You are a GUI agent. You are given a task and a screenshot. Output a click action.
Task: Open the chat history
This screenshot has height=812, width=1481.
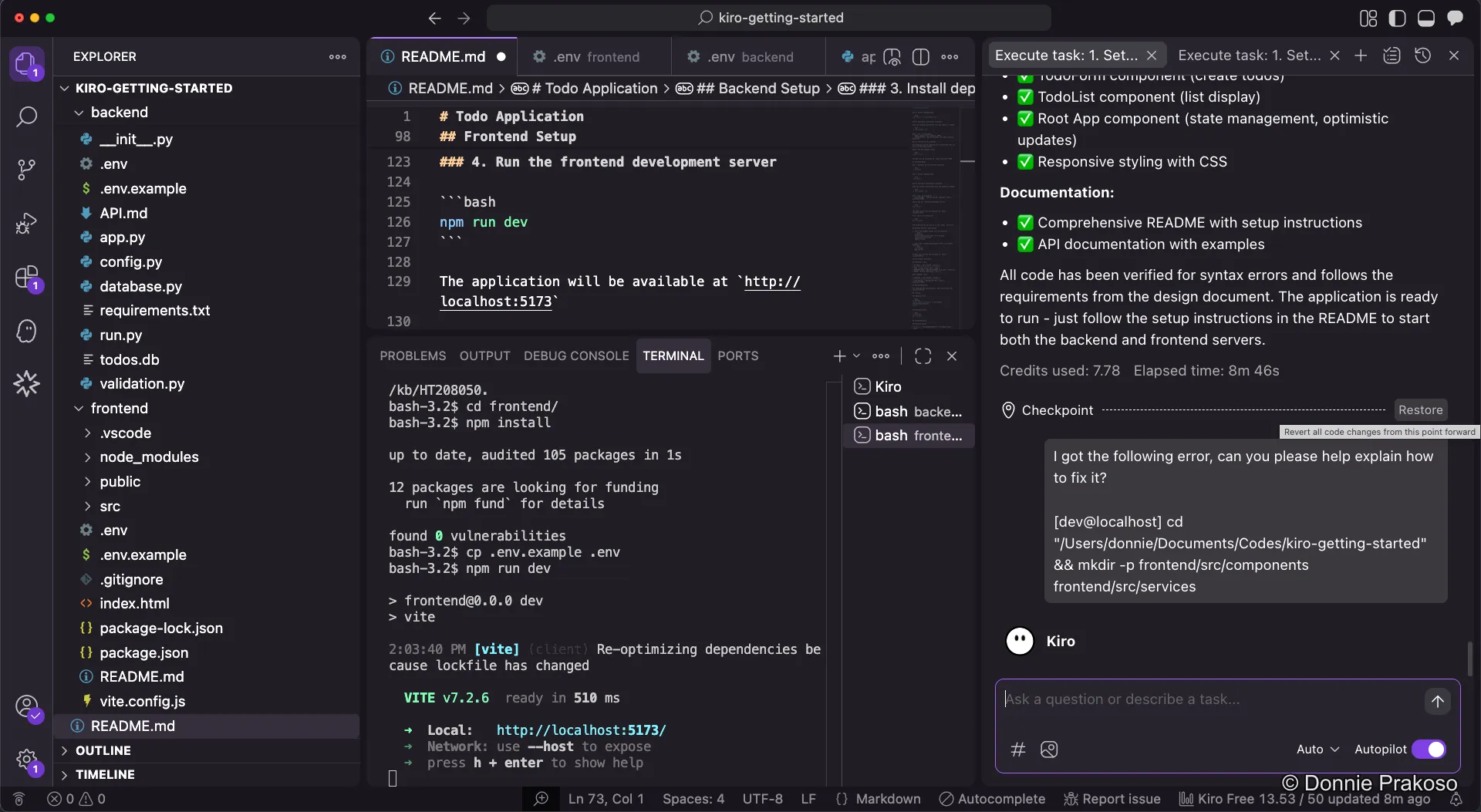point(1423,55)
